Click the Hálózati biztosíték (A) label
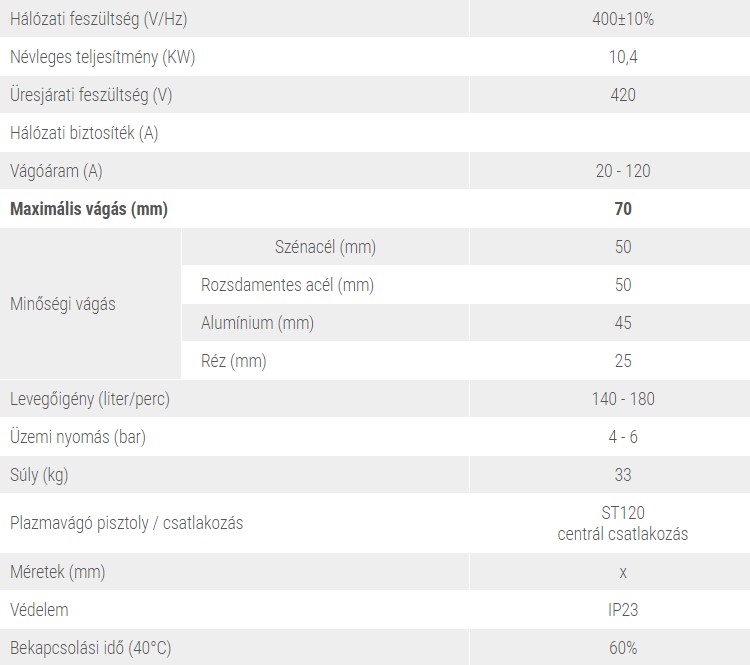Screen dimensions: 750x665 tap(84, 133)
